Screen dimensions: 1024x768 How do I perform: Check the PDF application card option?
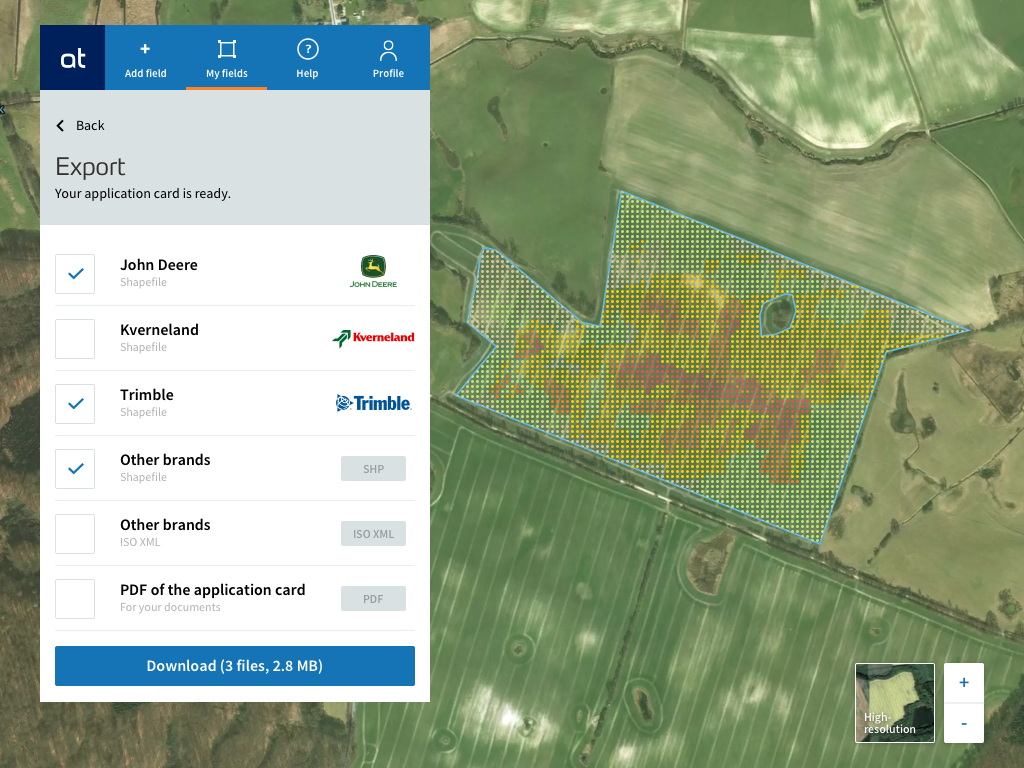point(75,598)
